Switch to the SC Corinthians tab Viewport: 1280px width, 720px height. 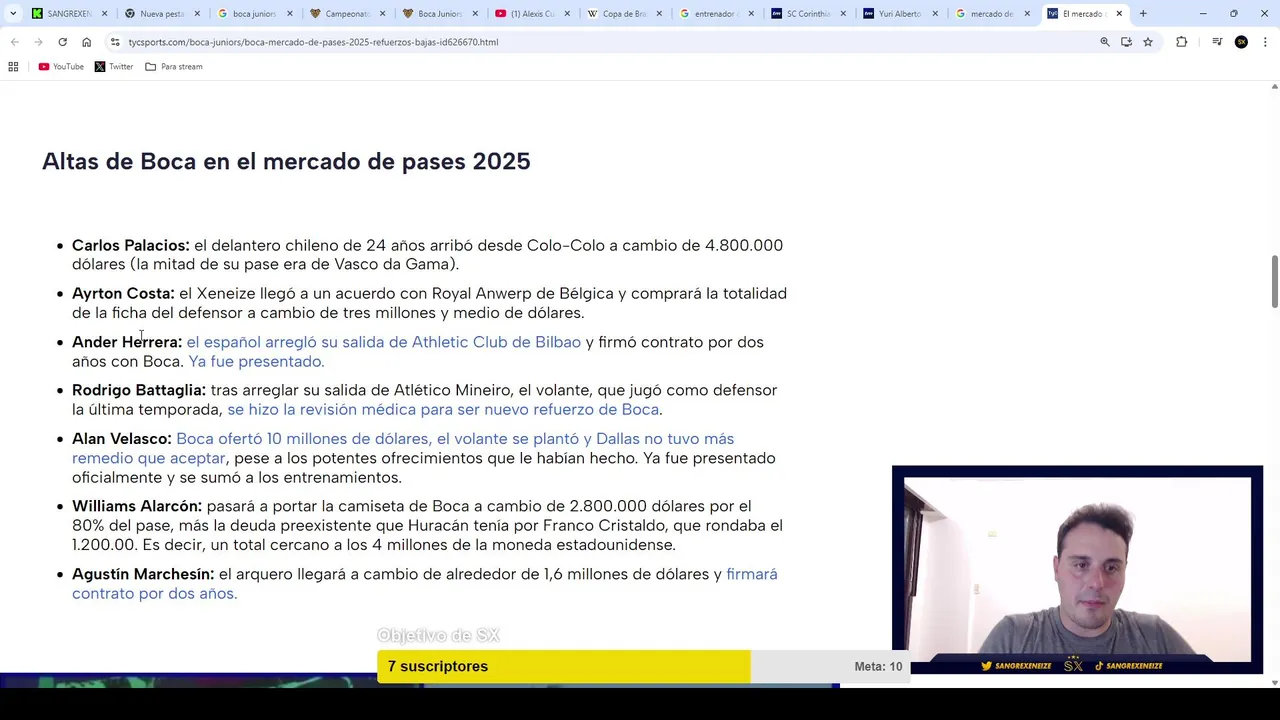(806, 14)
